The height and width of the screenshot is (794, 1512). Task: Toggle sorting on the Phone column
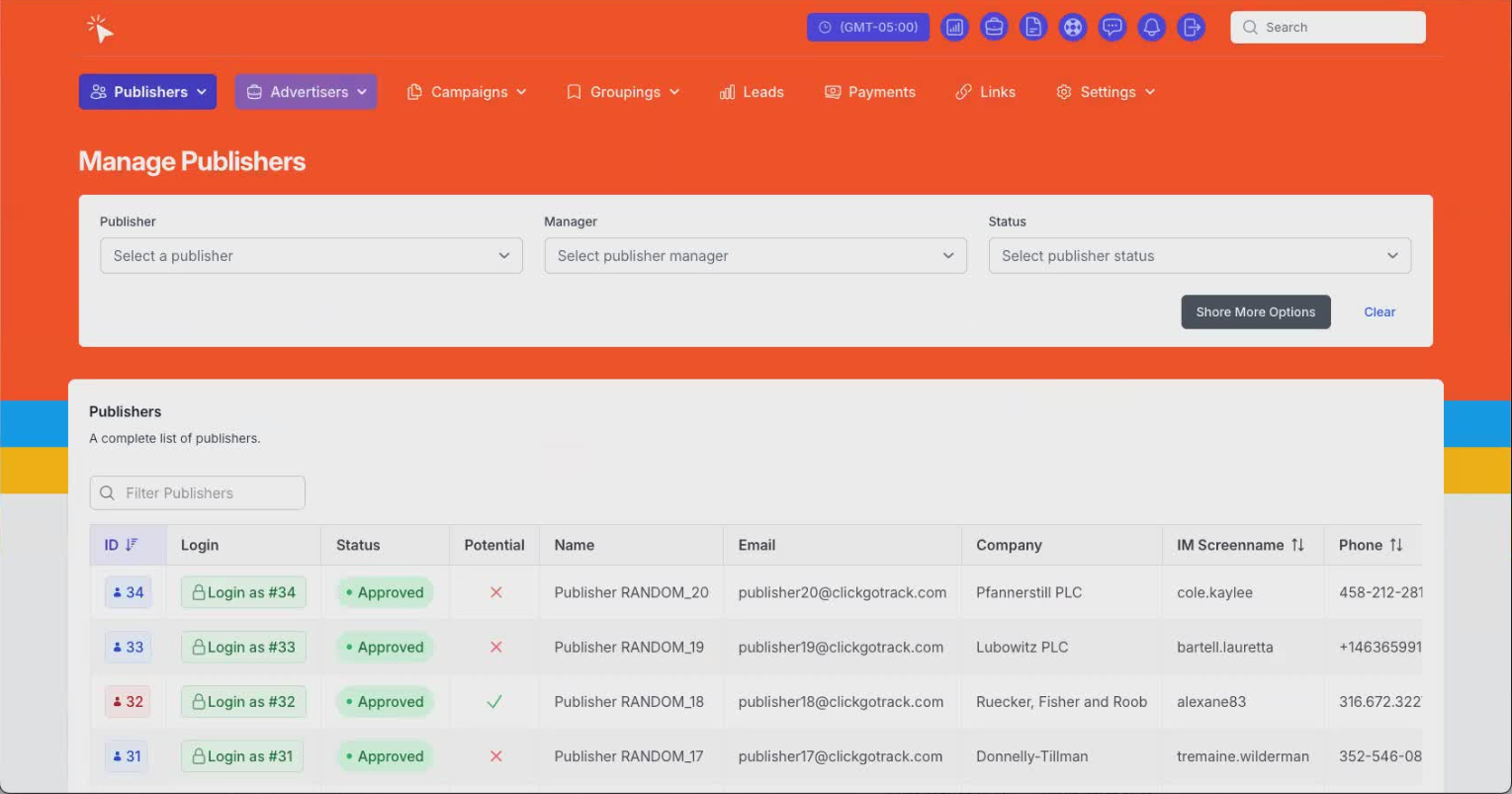point(1396,545)
